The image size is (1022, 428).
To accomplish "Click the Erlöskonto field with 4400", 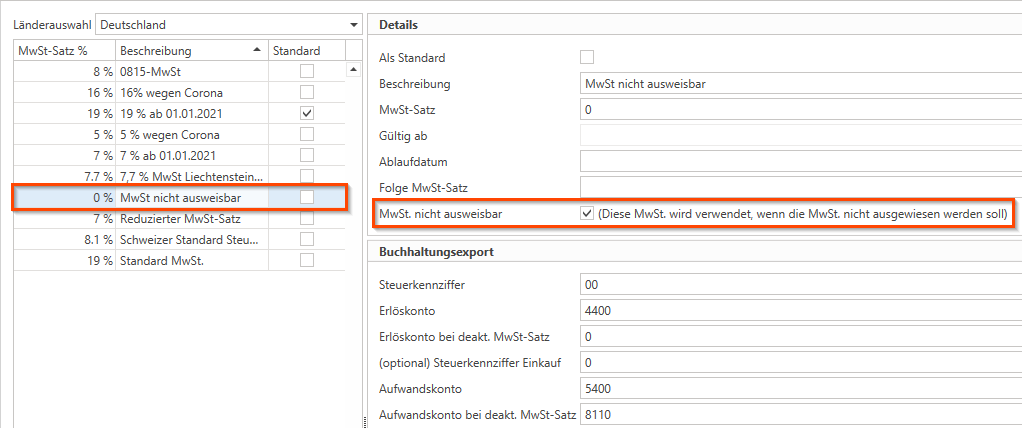I will pos(800,310).
